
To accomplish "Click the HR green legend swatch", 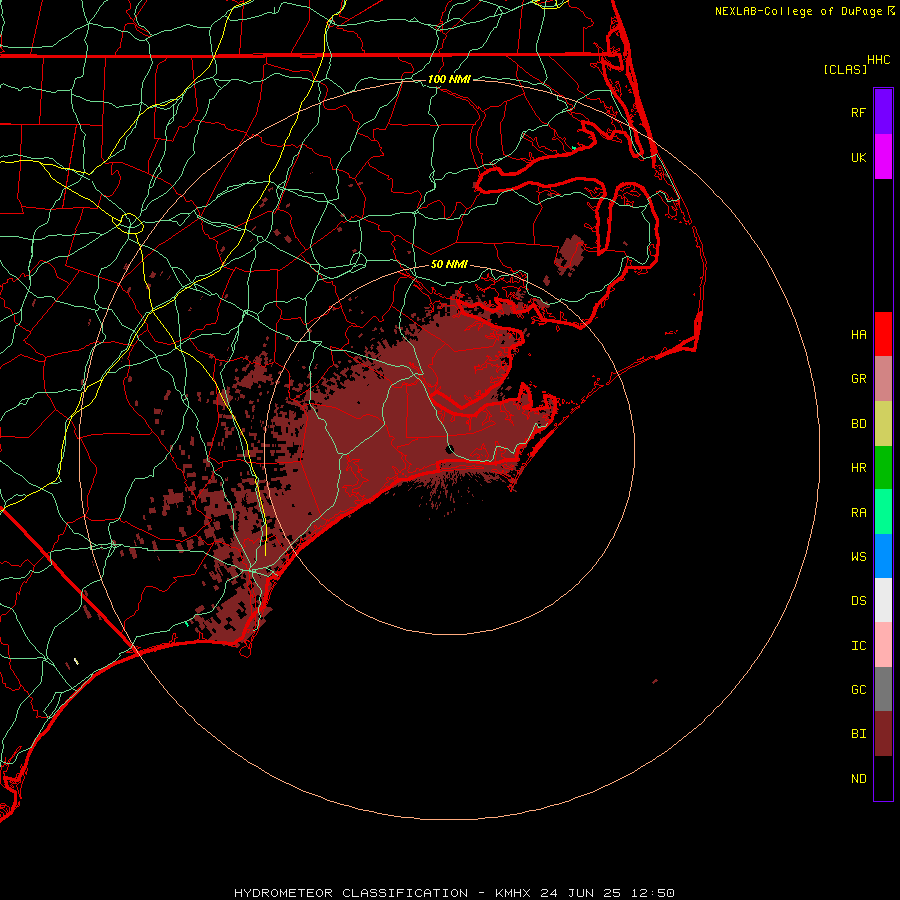I will (883, 468).
